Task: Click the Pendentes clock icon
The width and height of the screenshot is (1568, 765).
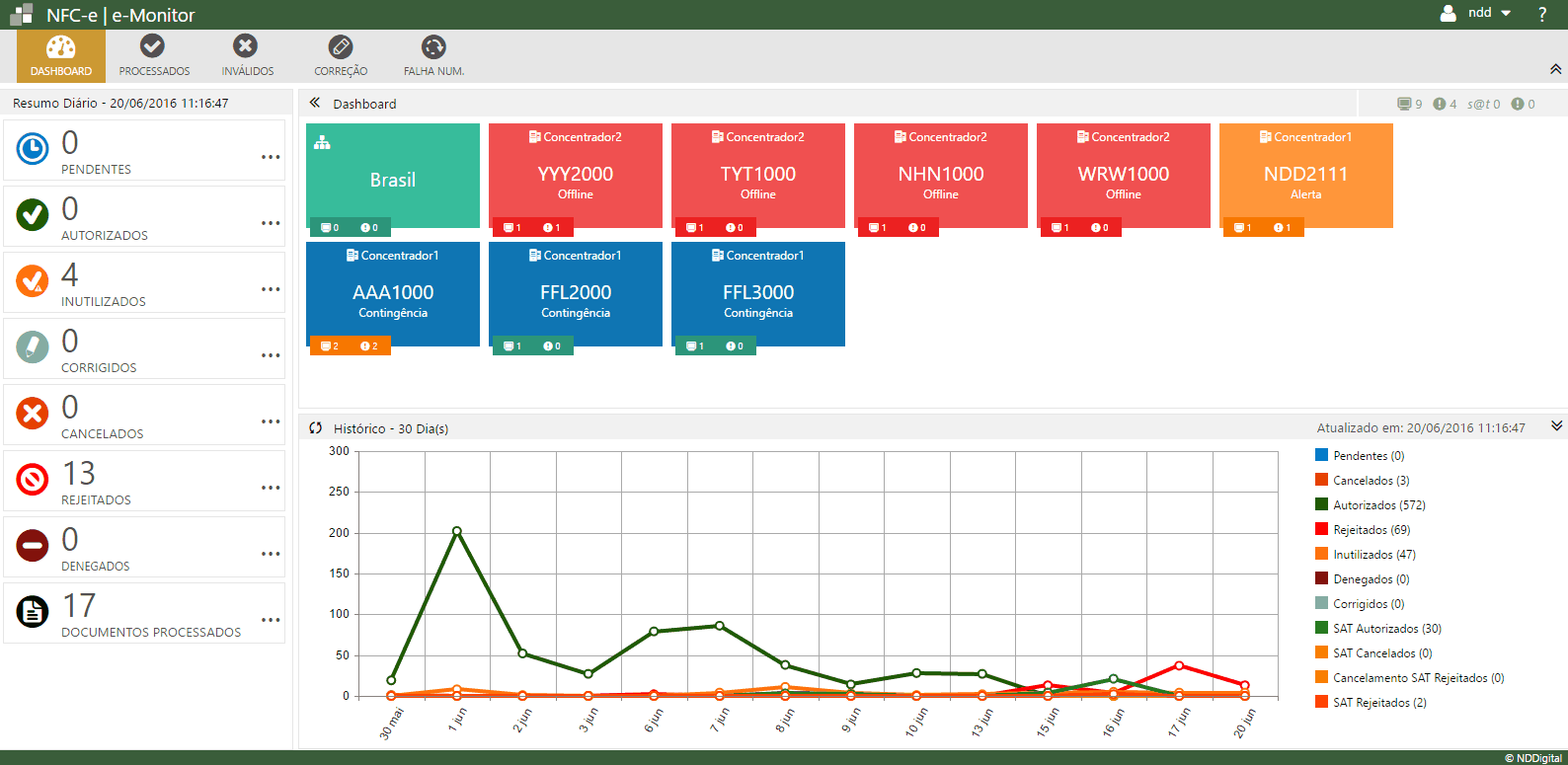Action: (33, 149)
